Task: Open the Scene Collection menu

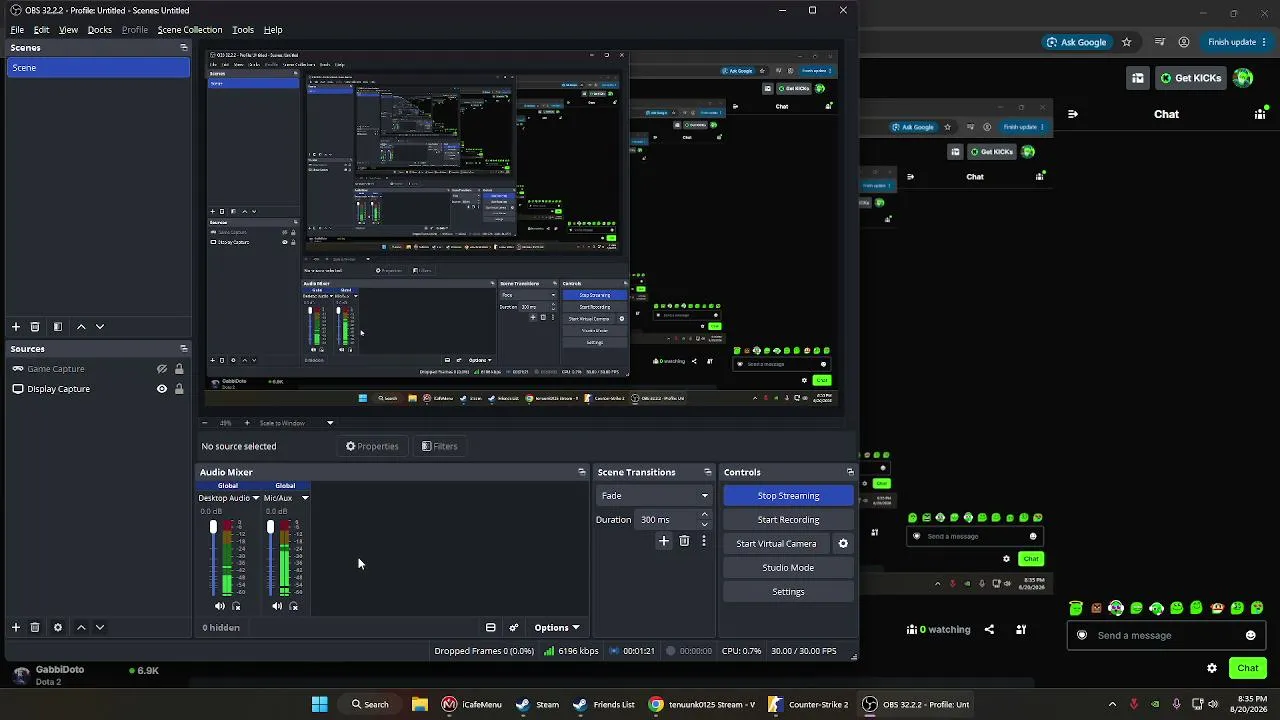Action: tap(190, 30)
